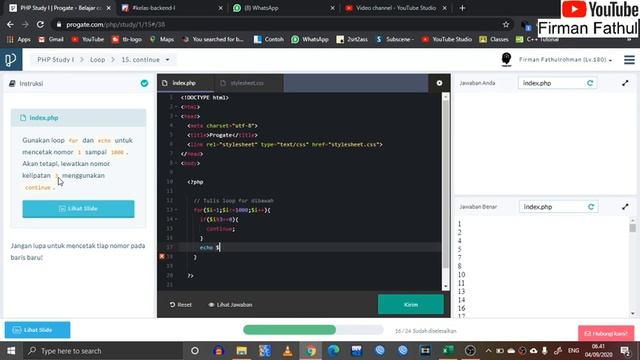640x360 pixels.
Task: Switch to the WhatsApp browser tab
Action: point(281,8)
